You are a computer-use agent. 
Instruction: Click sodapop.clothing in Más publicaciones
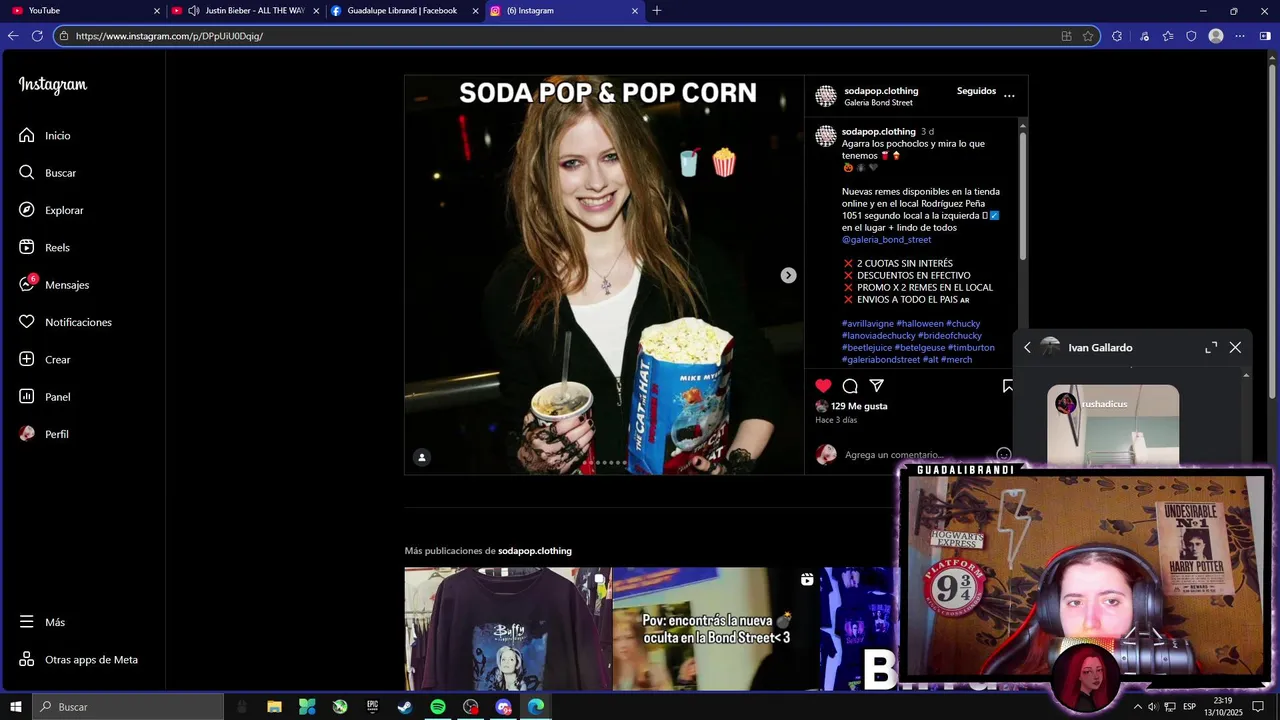point(535,551)
